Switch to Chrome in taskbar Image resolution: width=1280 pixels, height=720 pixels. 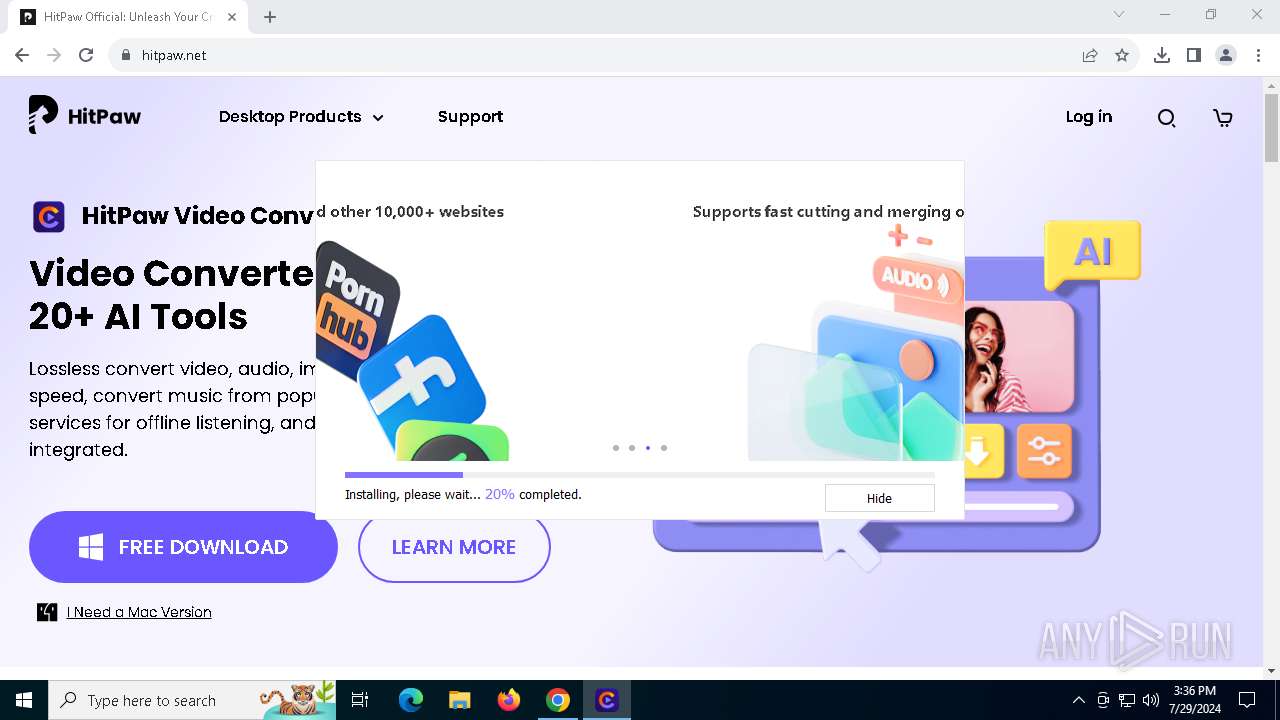tap(558, 700)
